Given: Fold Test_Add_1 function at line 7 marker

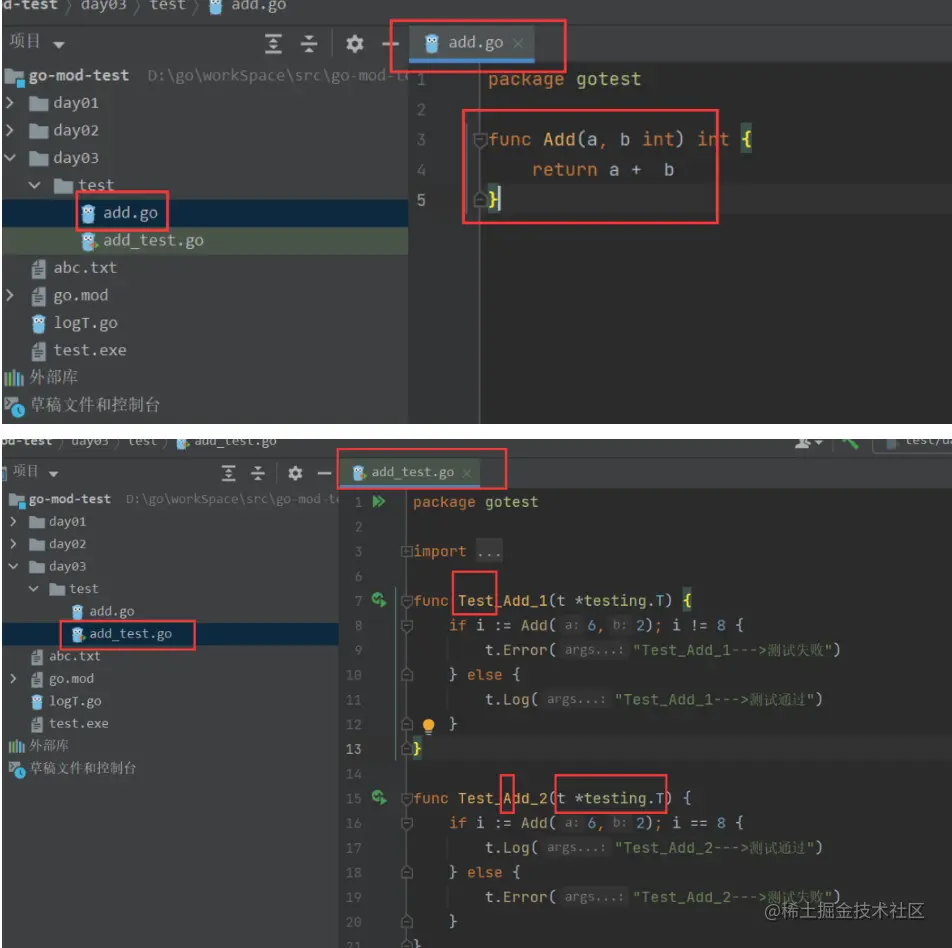Looking at the screenshot, I should pyautogui.click(x=407, y=601).
